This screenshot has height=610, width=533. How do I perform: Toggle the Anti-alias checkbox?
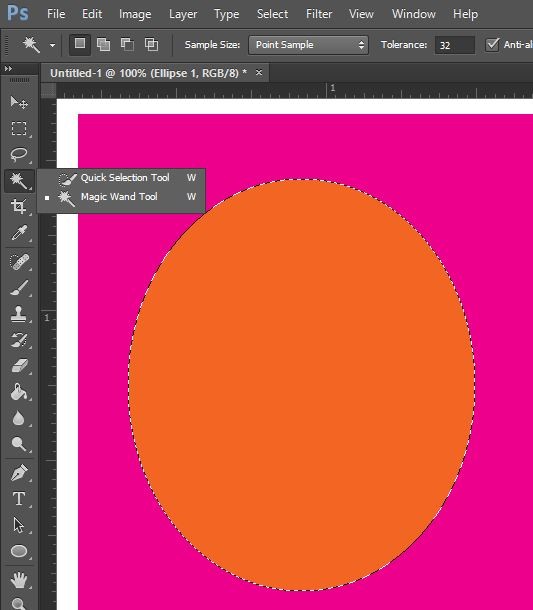(x=492, y=45)
